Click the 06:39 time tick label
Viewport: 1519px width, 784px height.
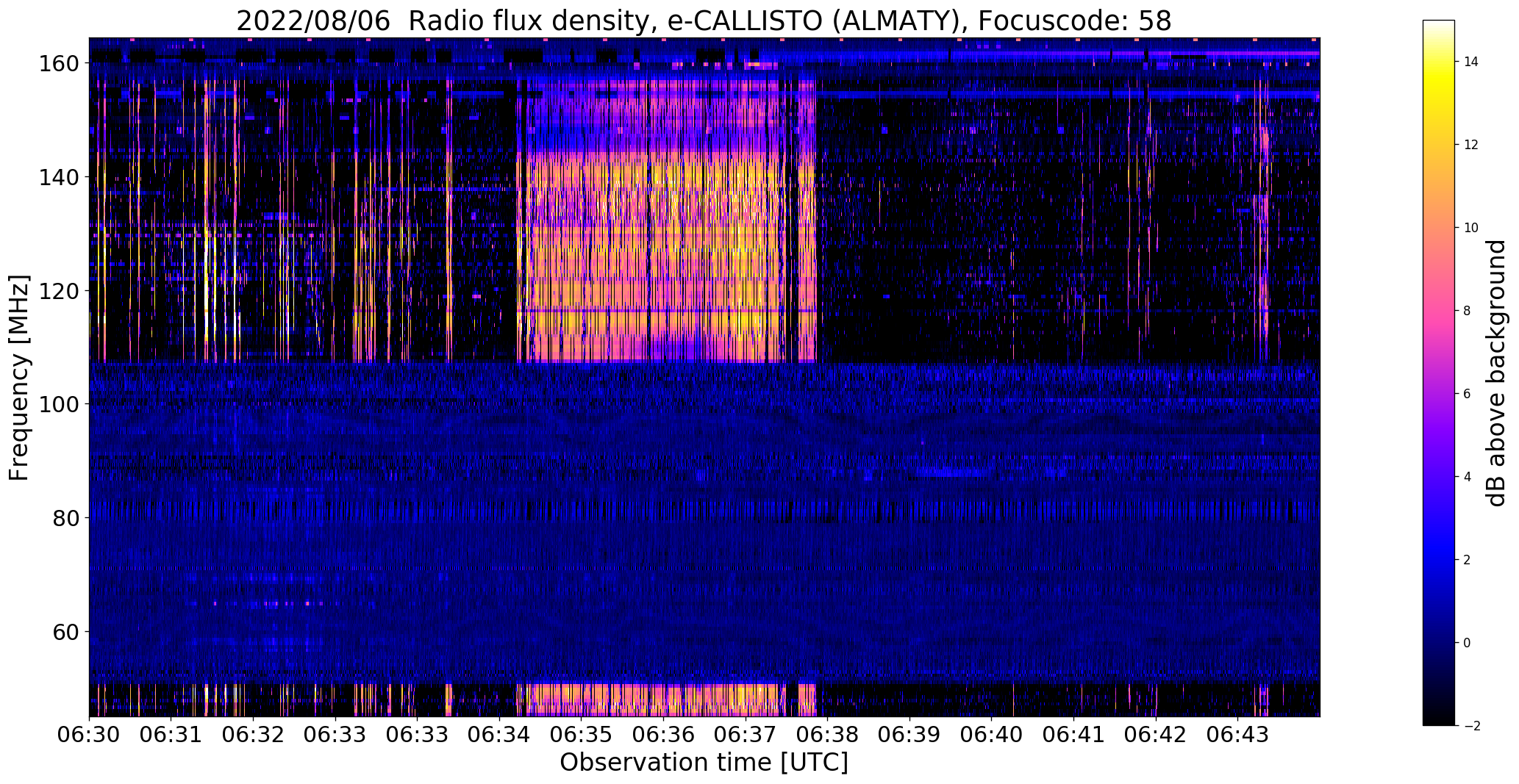[x=909, y=735]
